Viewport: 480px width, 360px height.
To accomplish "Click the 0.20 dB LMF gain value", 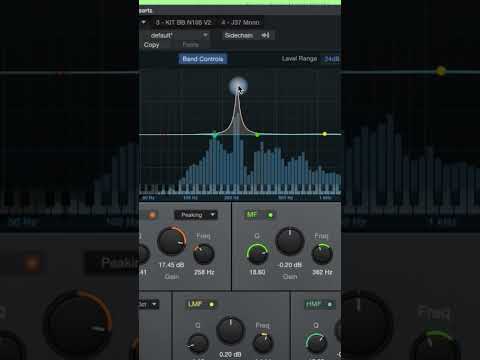I will (x=230, y=354).
